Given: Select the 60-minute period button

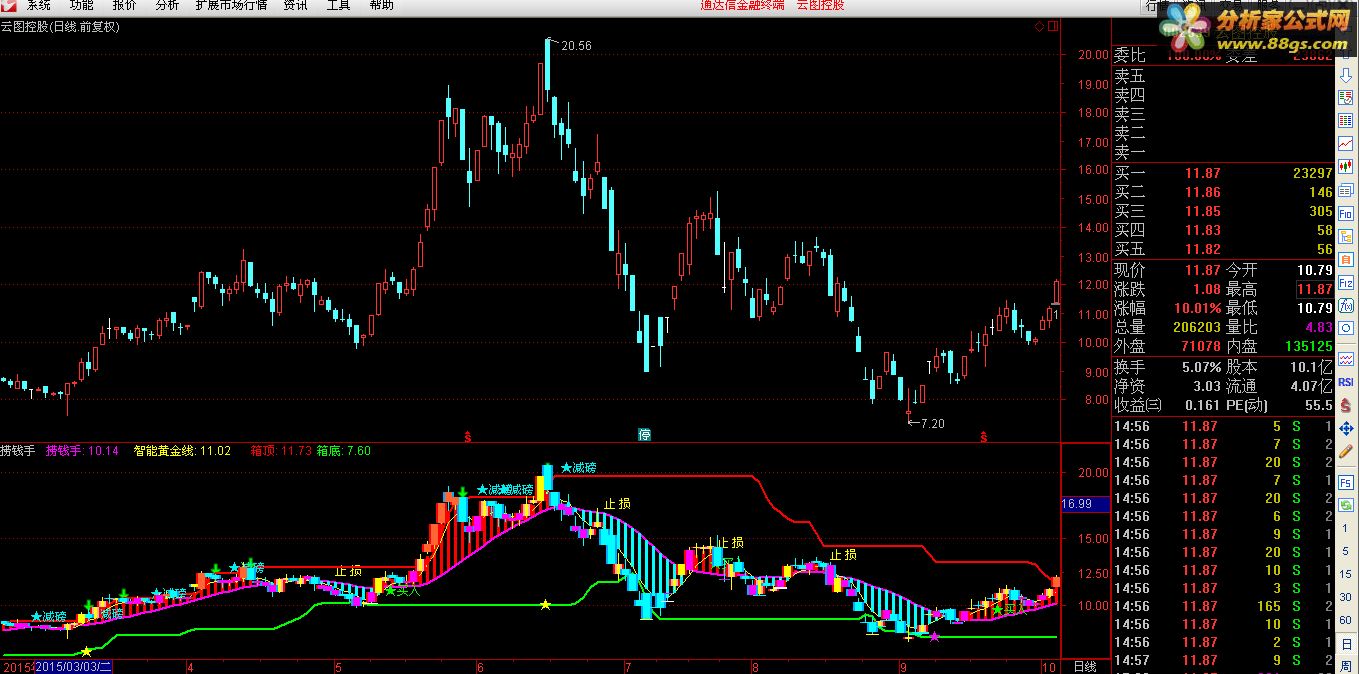Looking at the screenshot, I should tap(1346, 620).
